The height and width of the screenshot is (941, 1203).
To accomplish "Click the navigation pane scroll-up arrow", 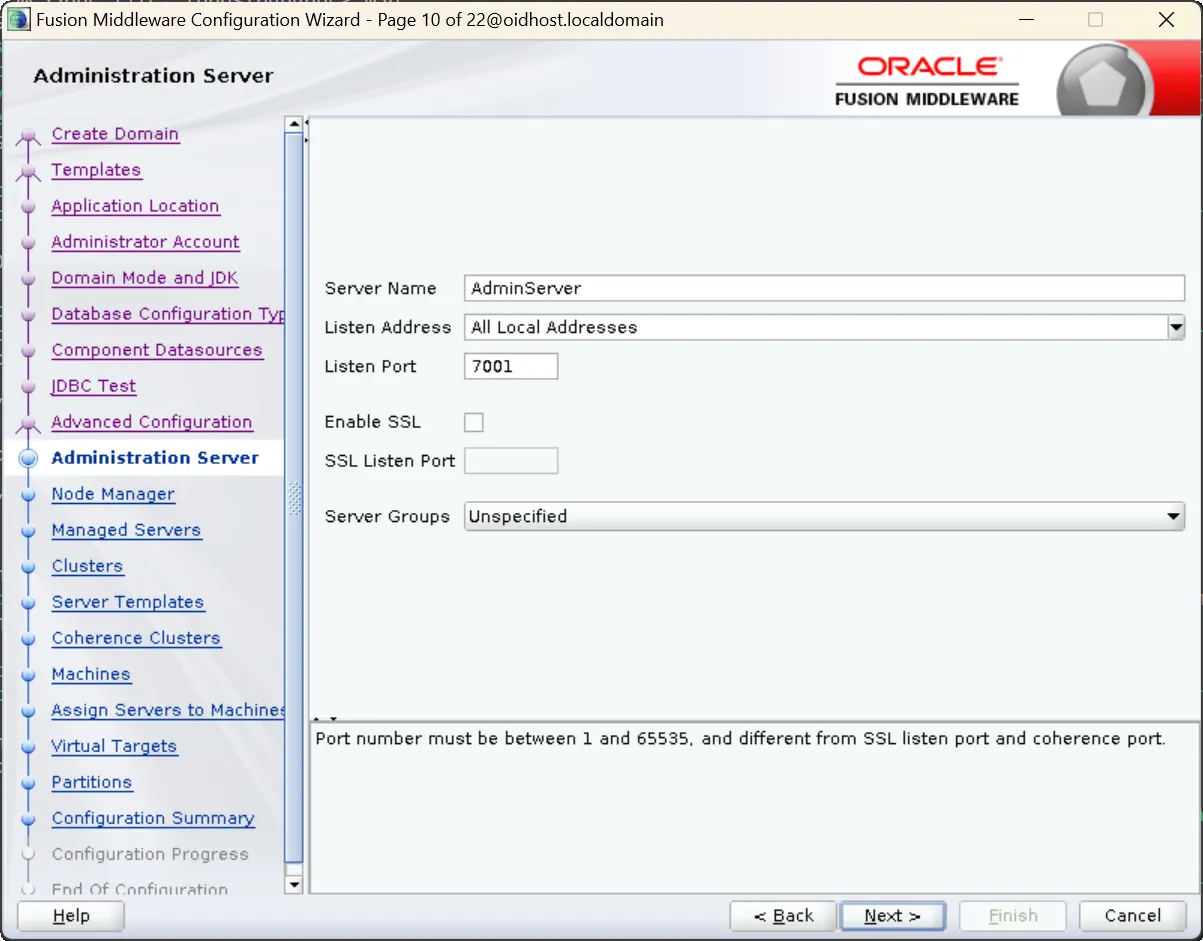I will (294, 125).
